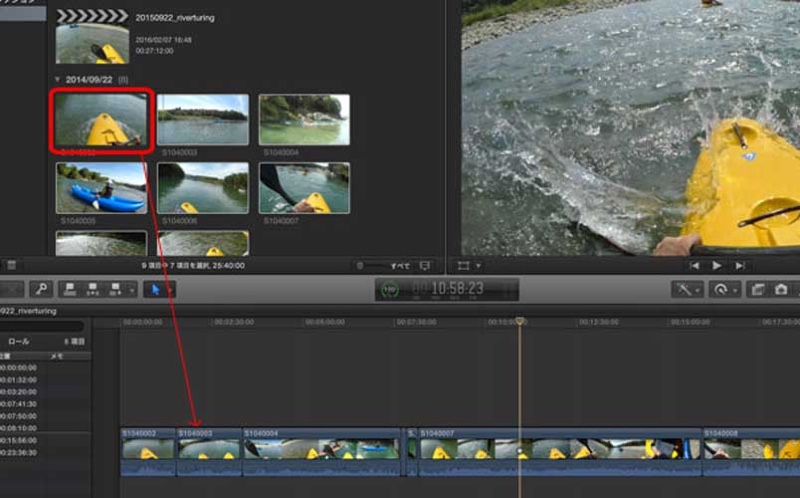
Task: Select the blue arrow Select tool
Action: [x=154, y=289]
